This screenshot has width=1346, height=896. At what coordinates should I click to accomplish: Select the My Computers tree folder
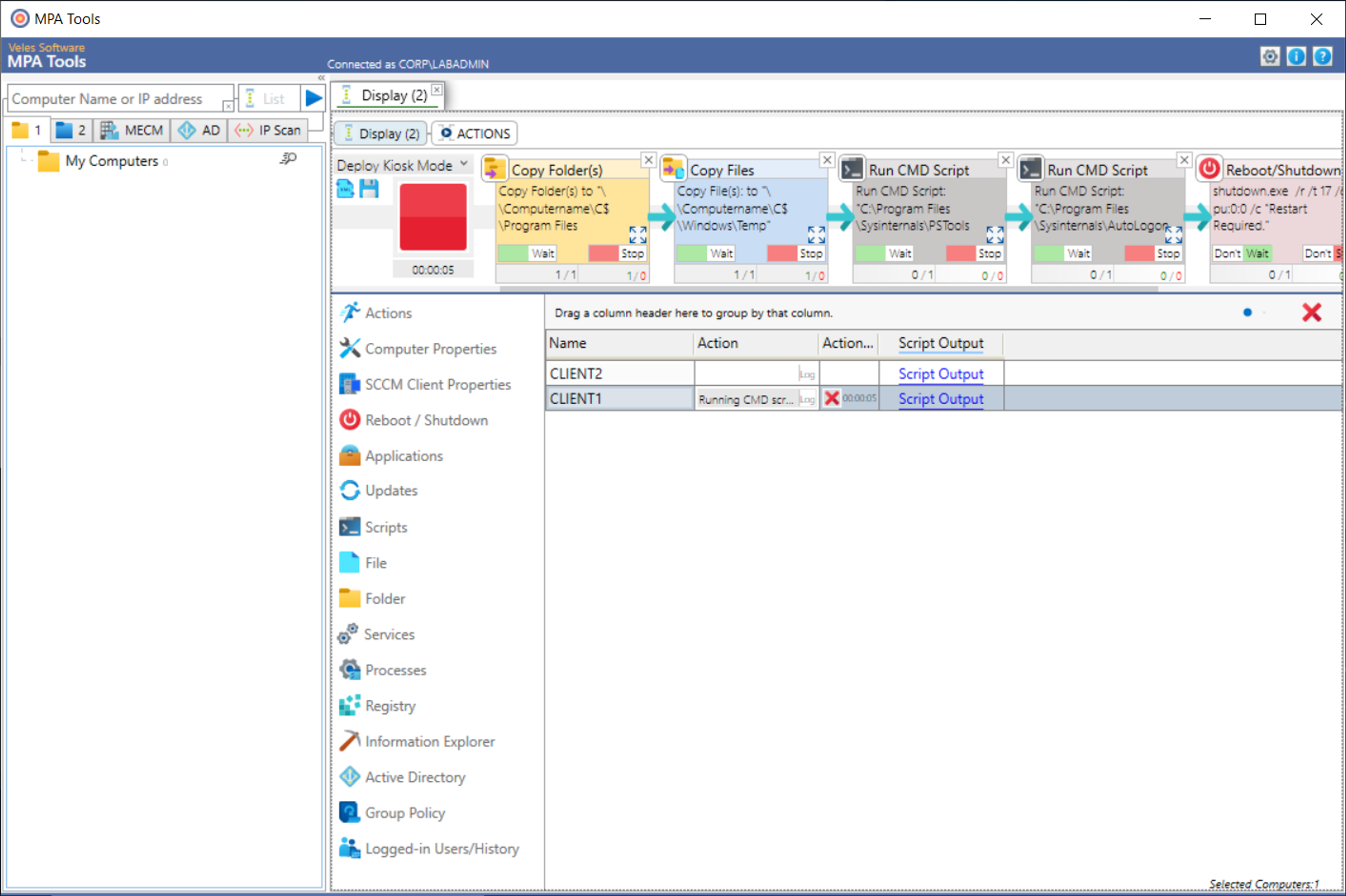click(x=103, y=161)
